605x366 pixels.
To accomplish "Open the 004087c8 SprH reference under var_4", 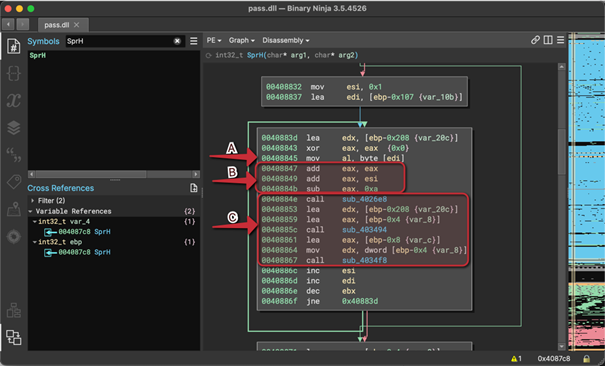I will point(84,232).
